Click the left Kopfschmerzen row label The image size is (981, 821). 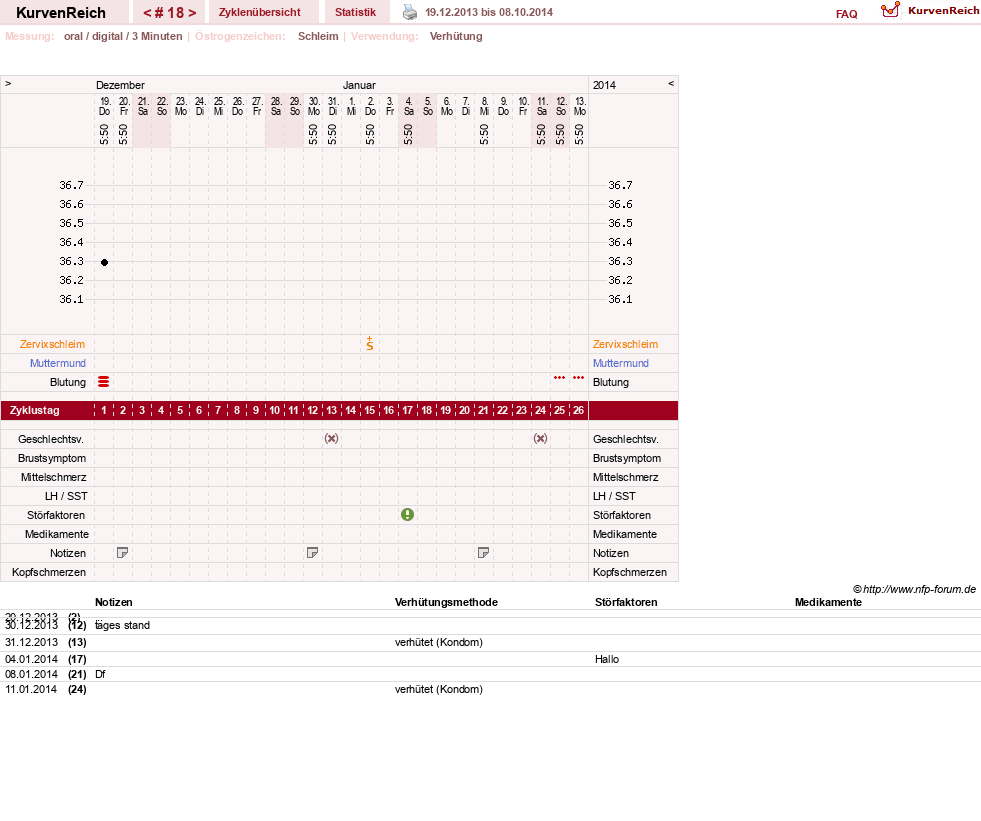tap(49, 572)
